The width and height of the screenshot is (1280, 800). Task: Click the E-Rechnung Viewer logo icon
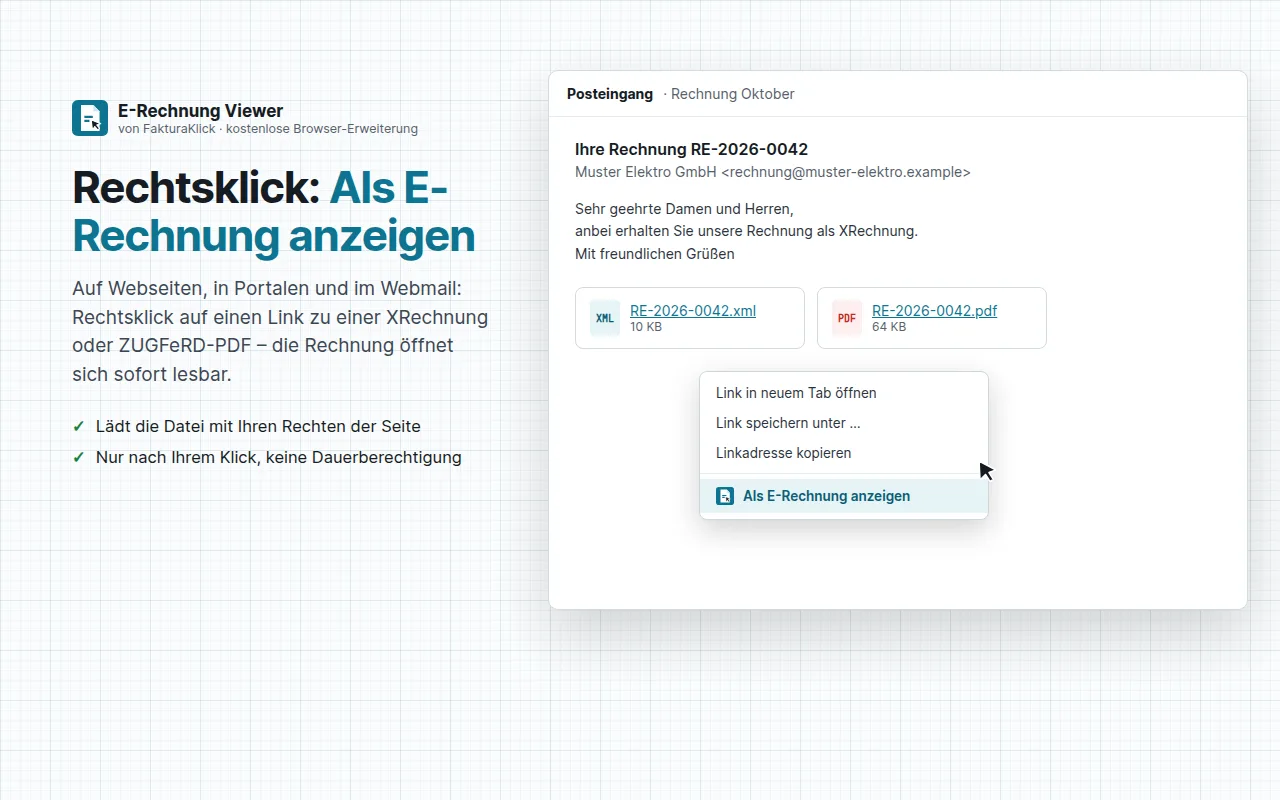tap(90, 118)
